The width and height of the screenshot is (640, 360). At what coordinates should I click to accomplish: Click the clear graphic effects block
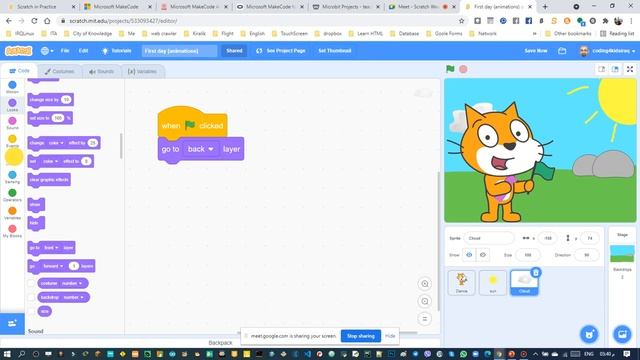click(x=49, y=180)
